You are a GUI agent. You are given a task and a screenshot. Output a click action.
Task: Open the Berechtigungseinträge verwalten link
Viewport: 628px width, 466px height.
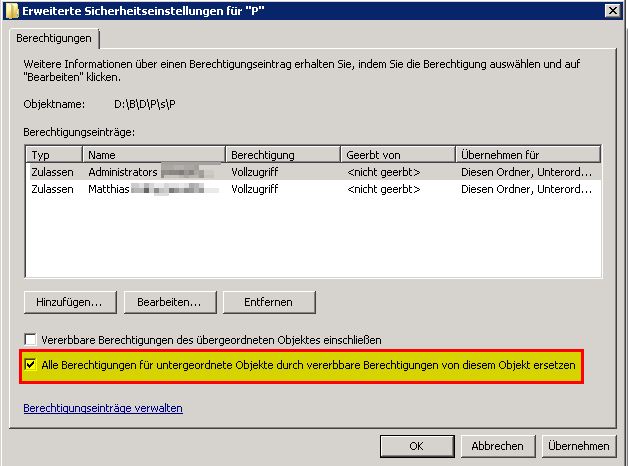(103, 408)
